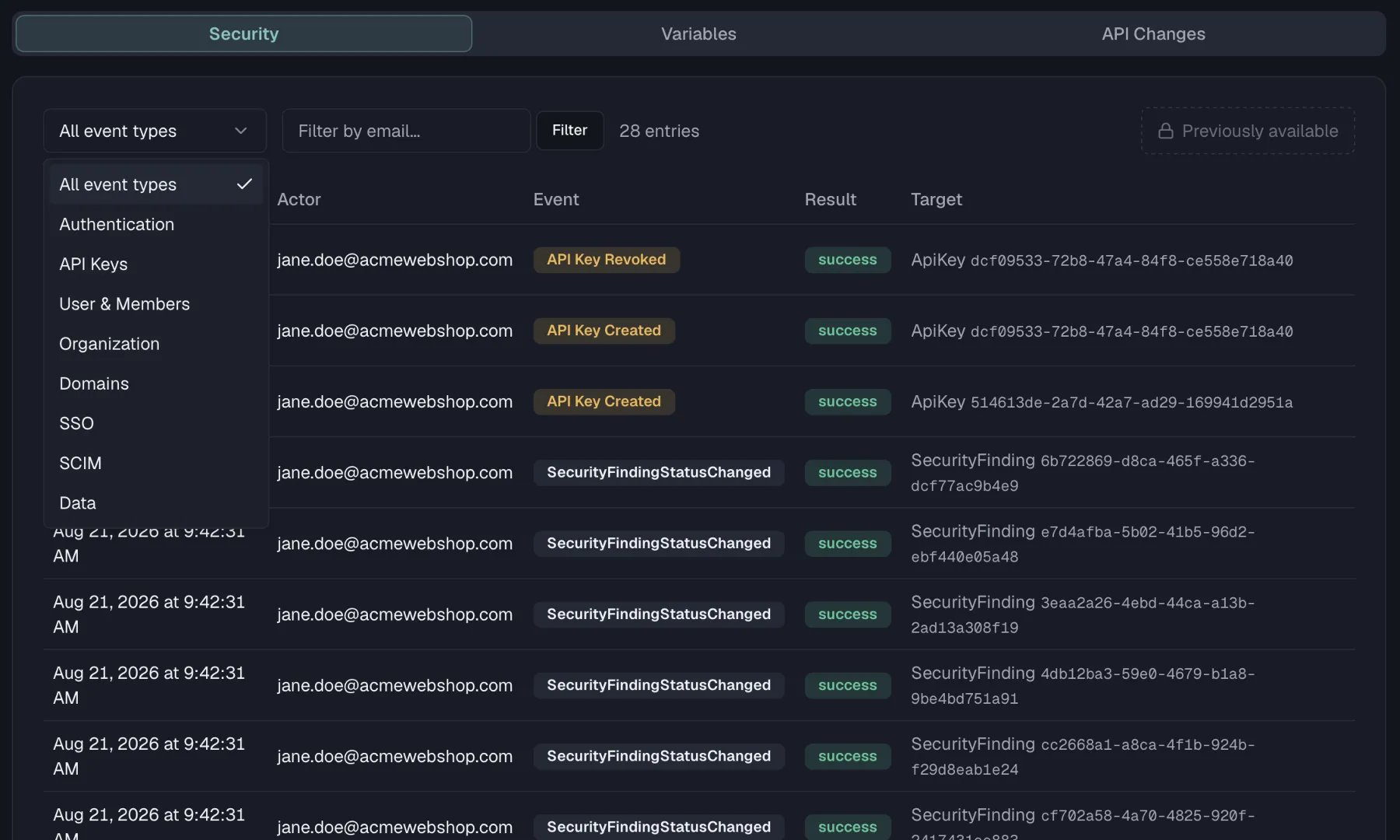The width and height of the screenshot is (1400, 840).
Task: Click SecurityFinding target 6b722869-d8ca-465f-a336
Action: (1083, 473)
